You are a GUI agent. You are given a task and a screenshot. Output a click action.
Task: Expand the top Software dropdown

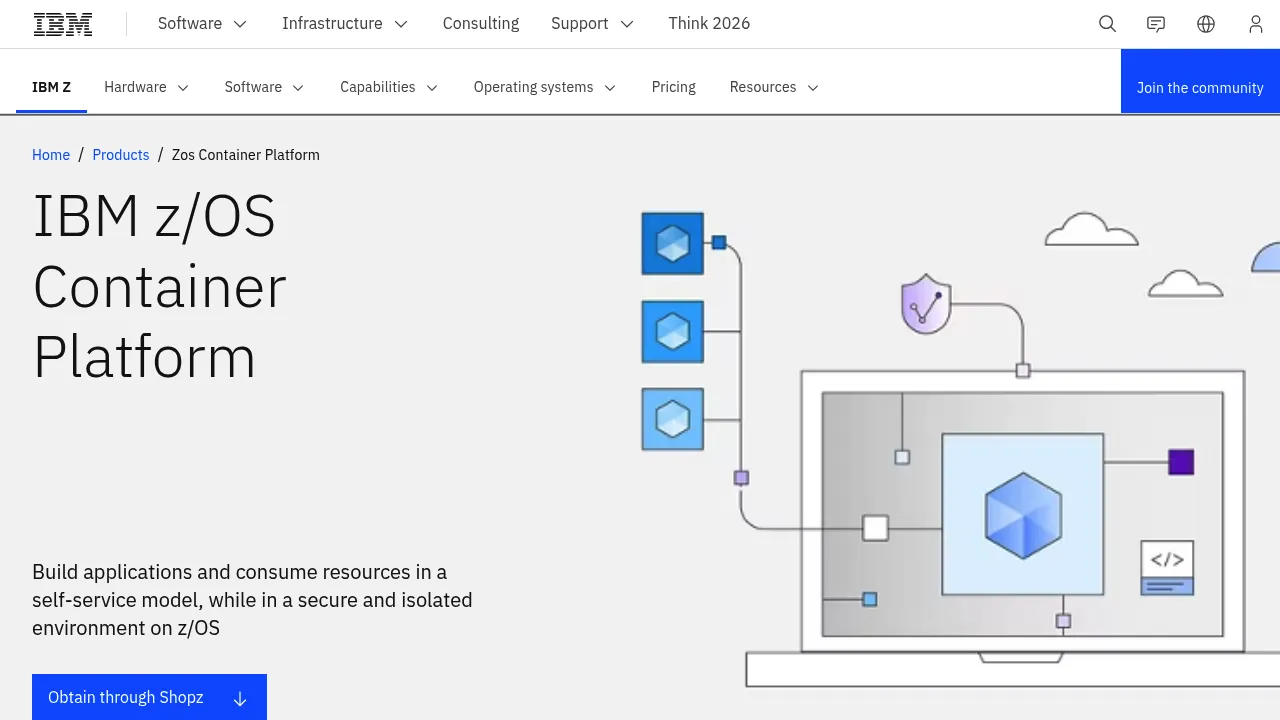(203, 24)
